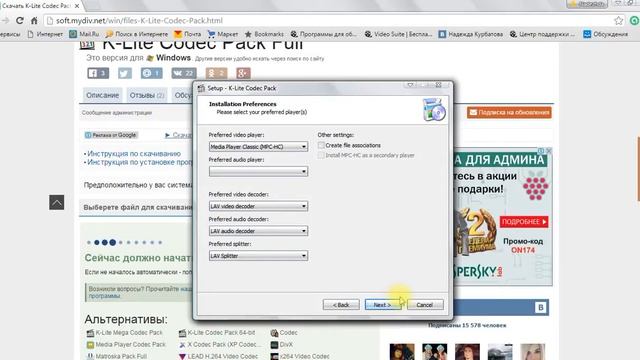Open Почта bookmark in bookmarks bar
The image size is (640, 360).
click(x=187, y=34)
